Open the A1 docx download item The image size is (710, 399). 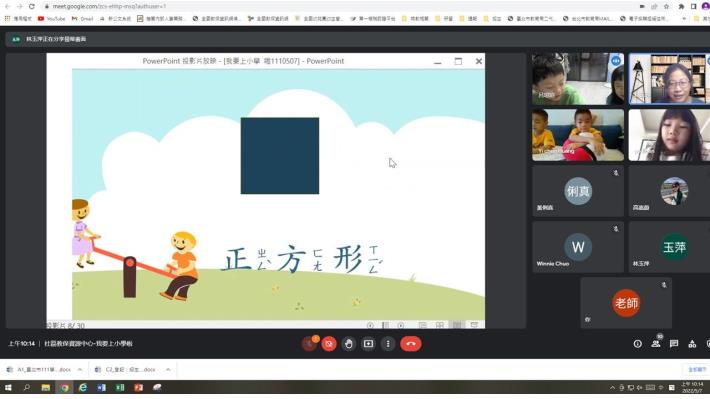click(x=40, y=370)
